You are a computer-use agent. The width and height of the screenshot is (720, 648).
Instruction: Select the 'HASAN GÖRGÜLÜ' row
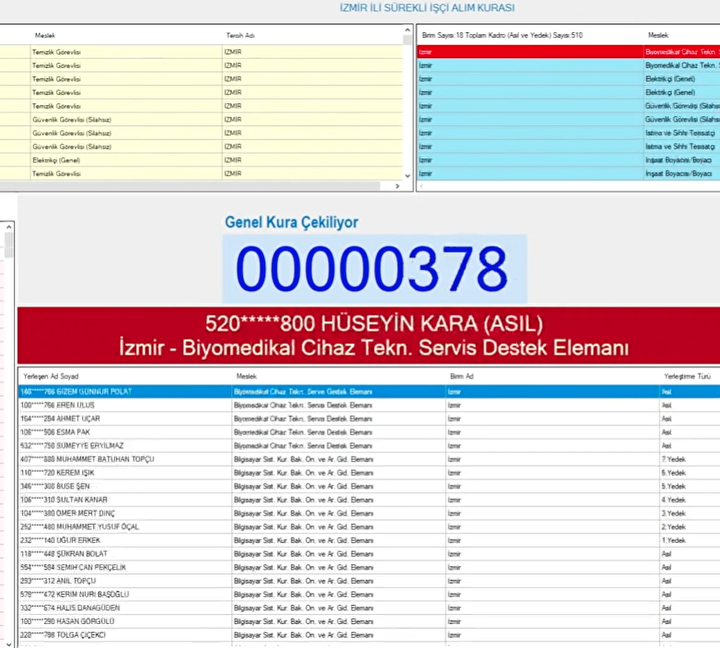tap(369, 621)
